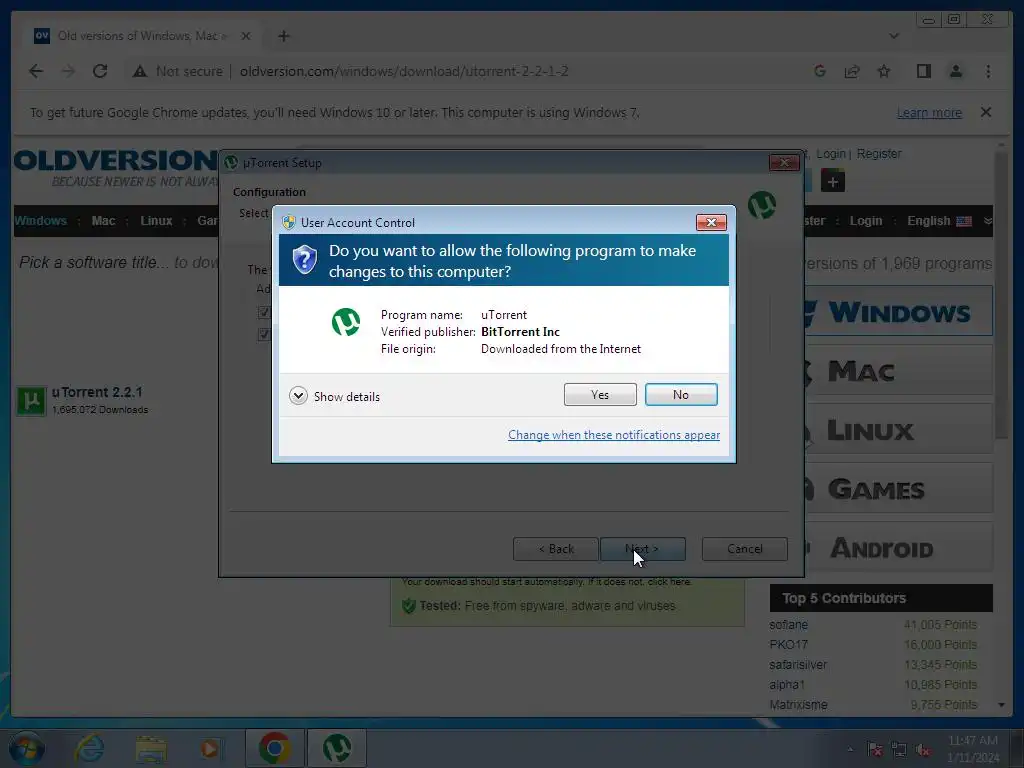The image size is (1024, 768).
Task: Click the uTorrent logo in Setup window
Action: (761, 205)
